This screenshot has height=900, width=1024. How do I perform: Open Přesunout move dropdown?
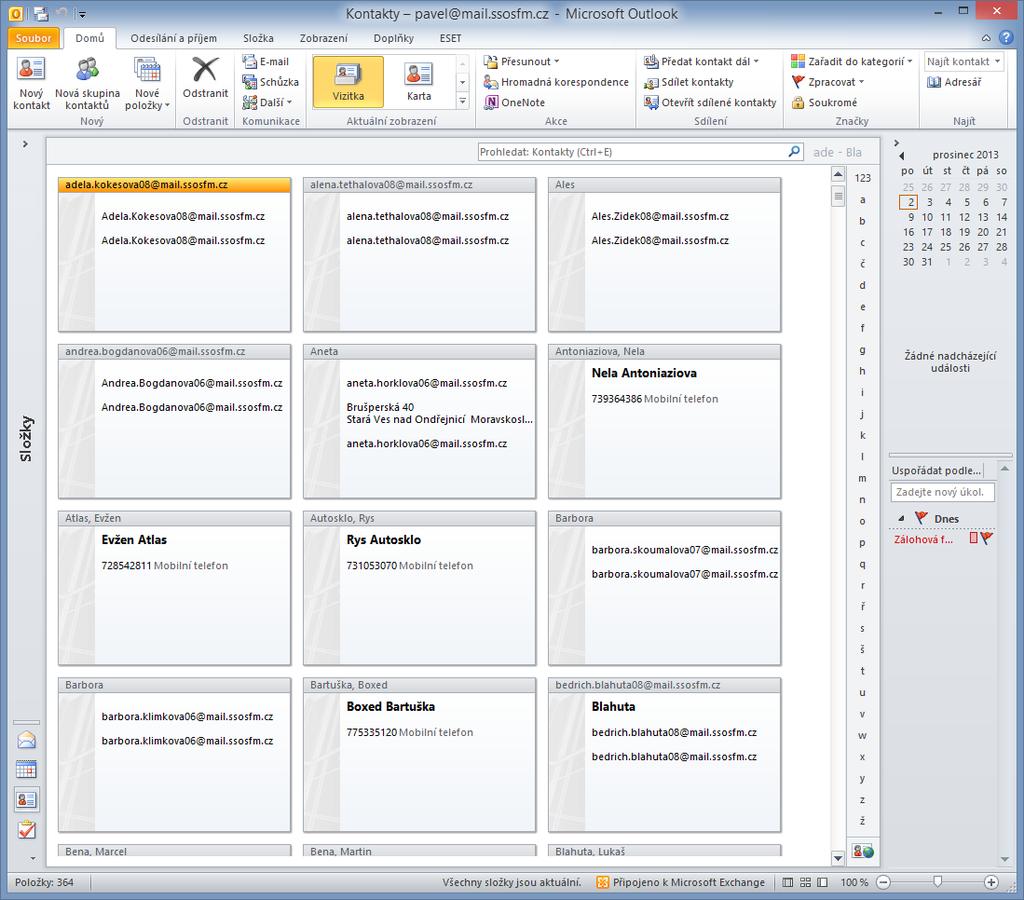tap(521, 61)
